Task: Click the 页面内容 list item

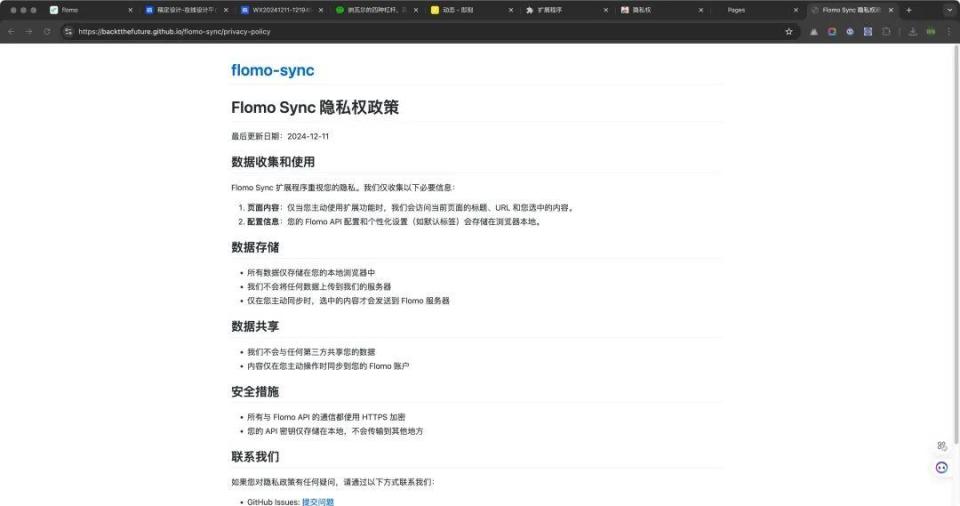Action: point(410,208)
